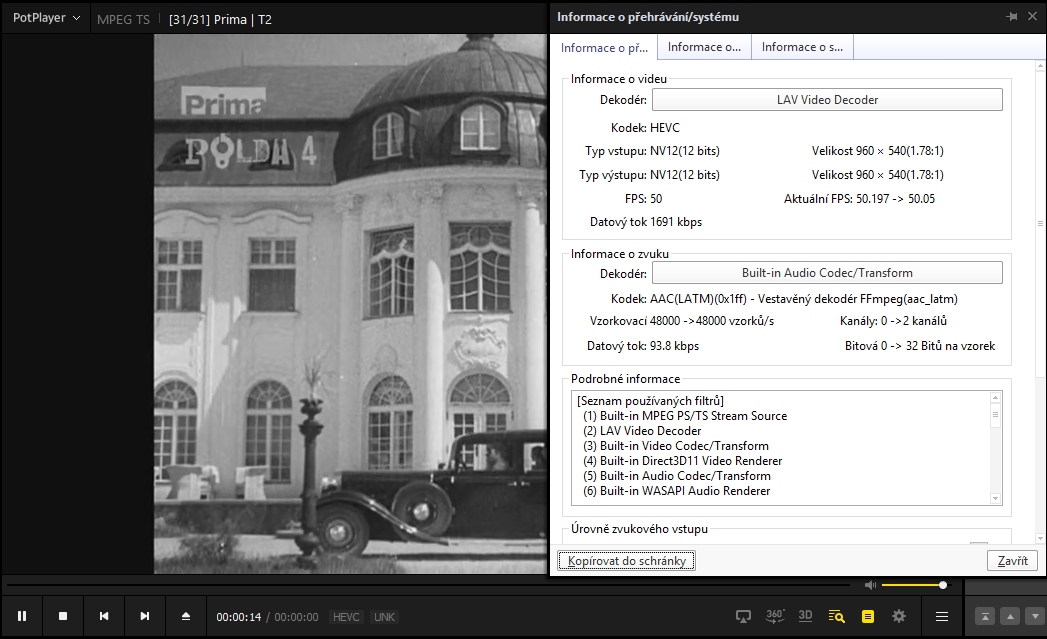
Task: Switch to the second 'Informace o...' tab
Action: (x=704, y=47)
